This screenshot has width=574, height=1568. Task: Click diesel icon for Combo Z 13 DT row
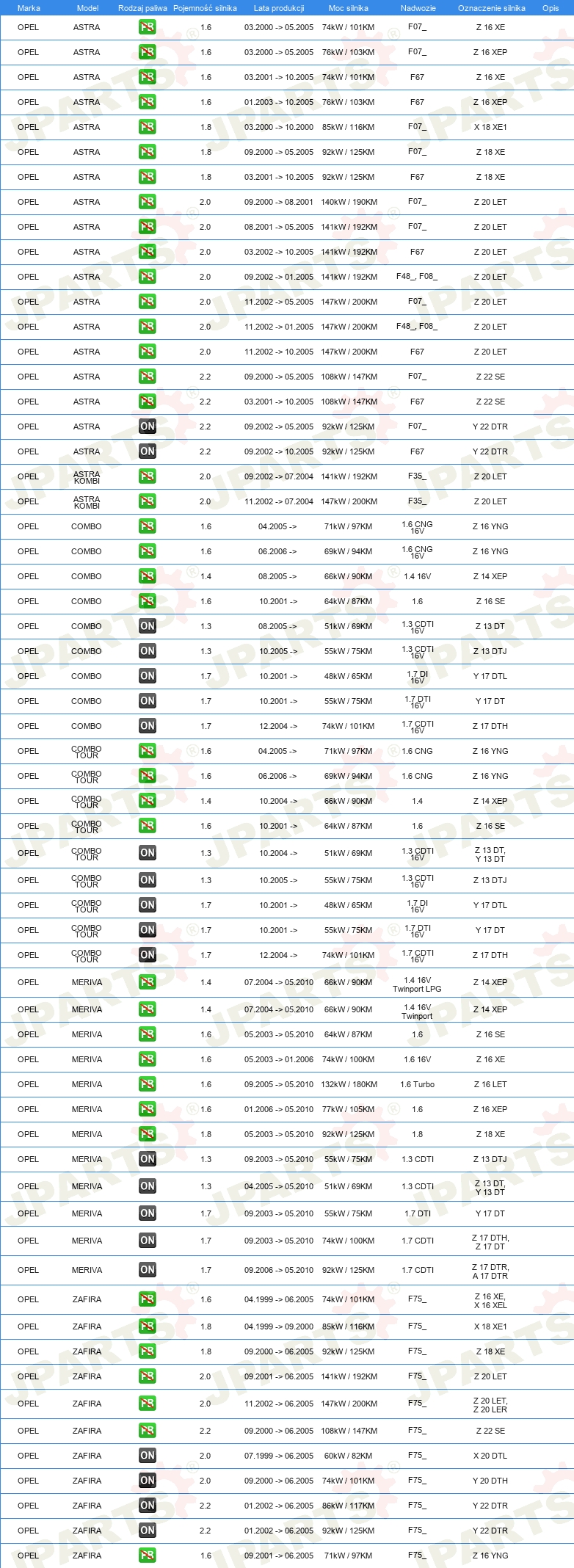[x=148, y=626]
